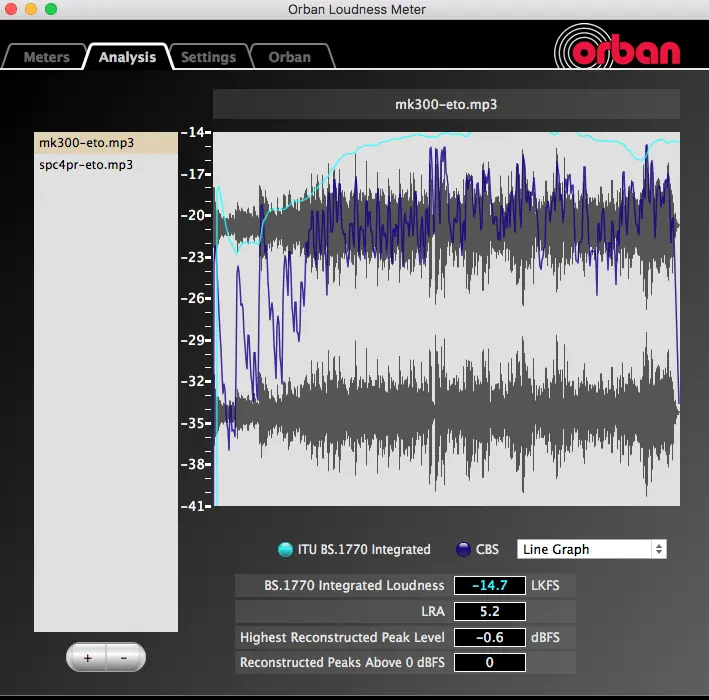This screenshot has height=700, width=709.
Task: Click the Reconstructed Peaks Above 0 dBFS value
Action: tap(489, 662)
